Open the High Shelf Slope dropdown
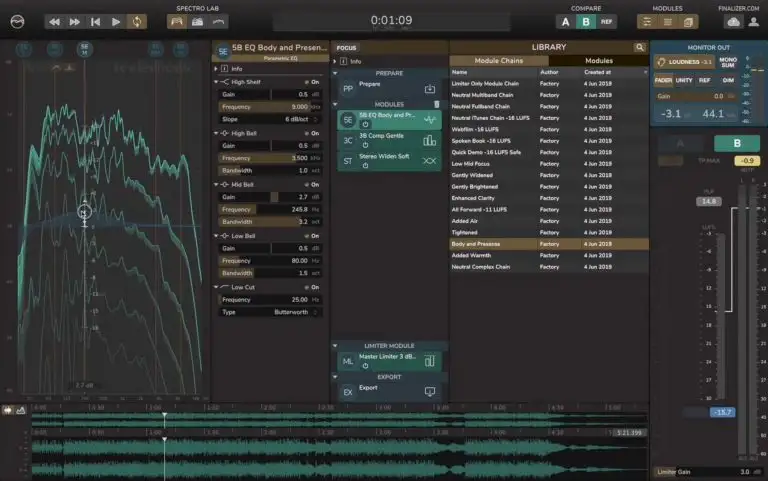The height and width of the screenshot is (481, 768). point(270,120)
